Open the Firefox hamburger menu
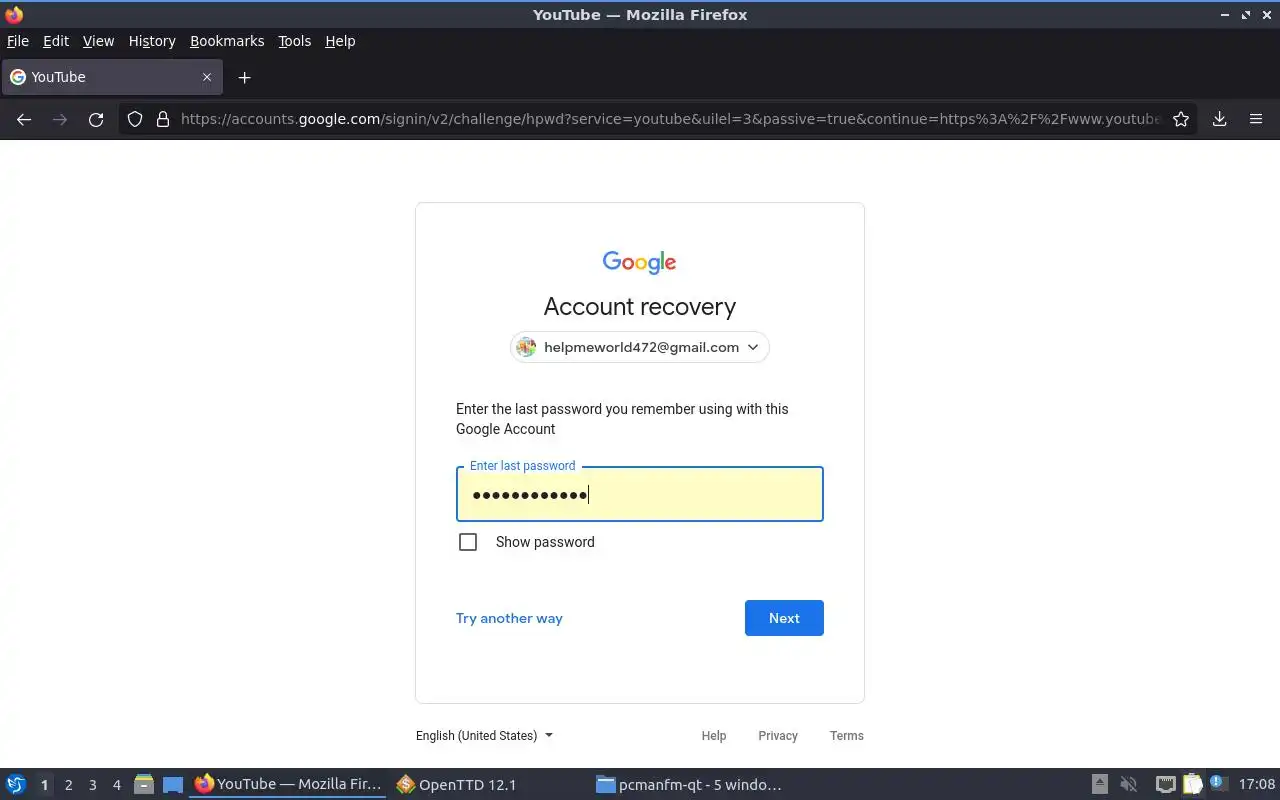Image resolution: width=1280 pixels, height=800 pixels. (1256, 119)
